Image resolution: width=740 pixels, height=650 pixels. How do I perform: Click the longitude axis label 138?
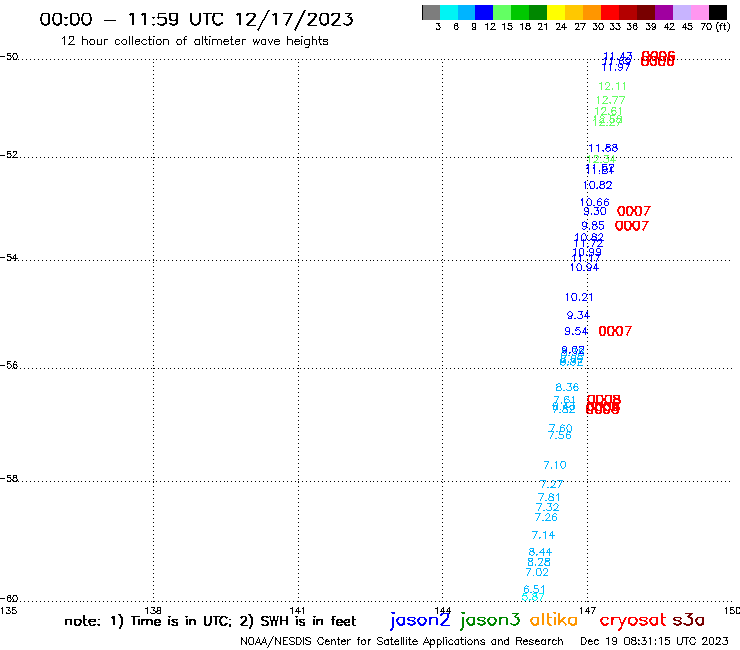coord(153,611)
